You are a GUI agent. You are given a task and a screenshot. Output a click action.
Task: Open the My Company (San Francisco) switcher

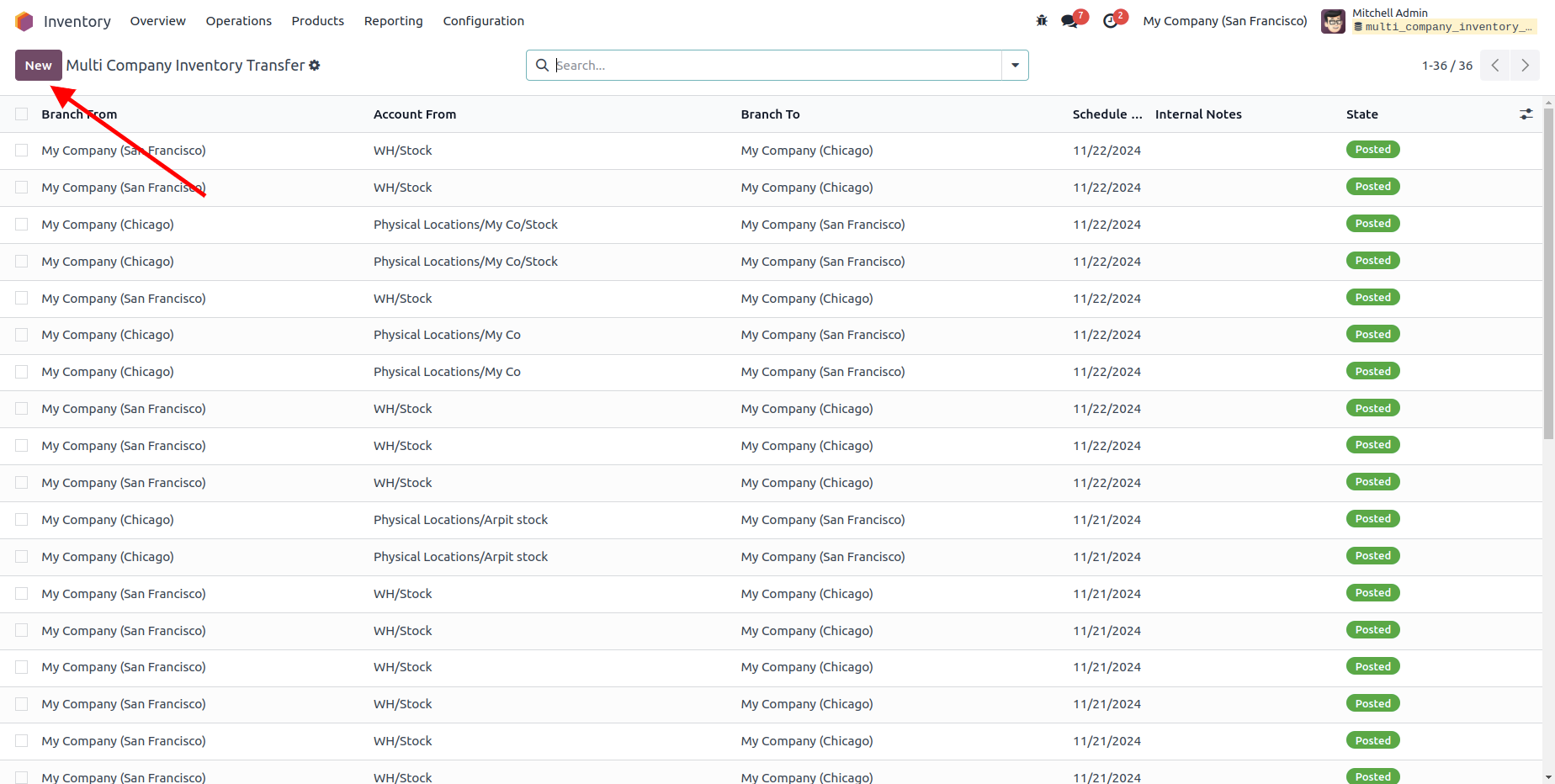(x=1224, y=21)
